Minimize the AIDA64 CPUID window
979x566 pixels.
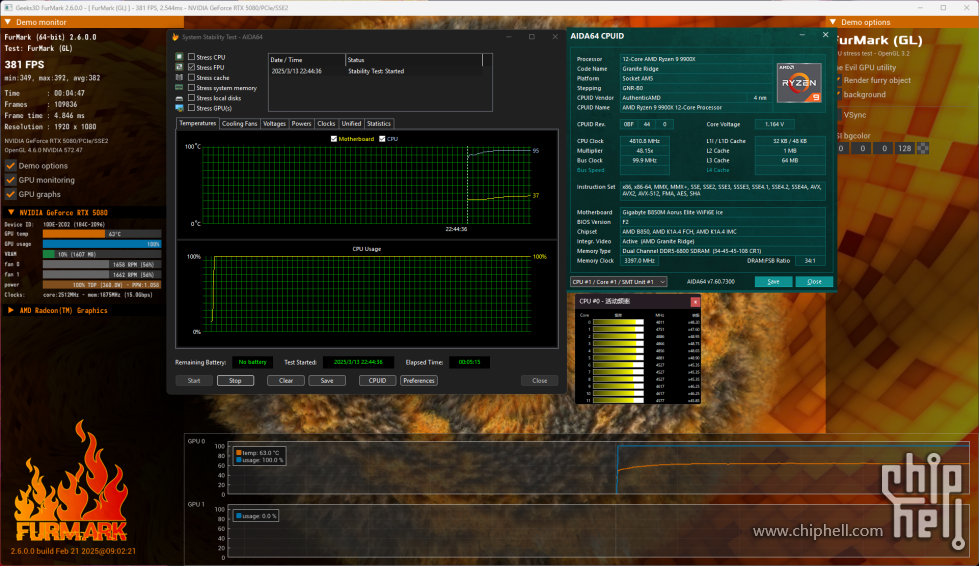802,36
